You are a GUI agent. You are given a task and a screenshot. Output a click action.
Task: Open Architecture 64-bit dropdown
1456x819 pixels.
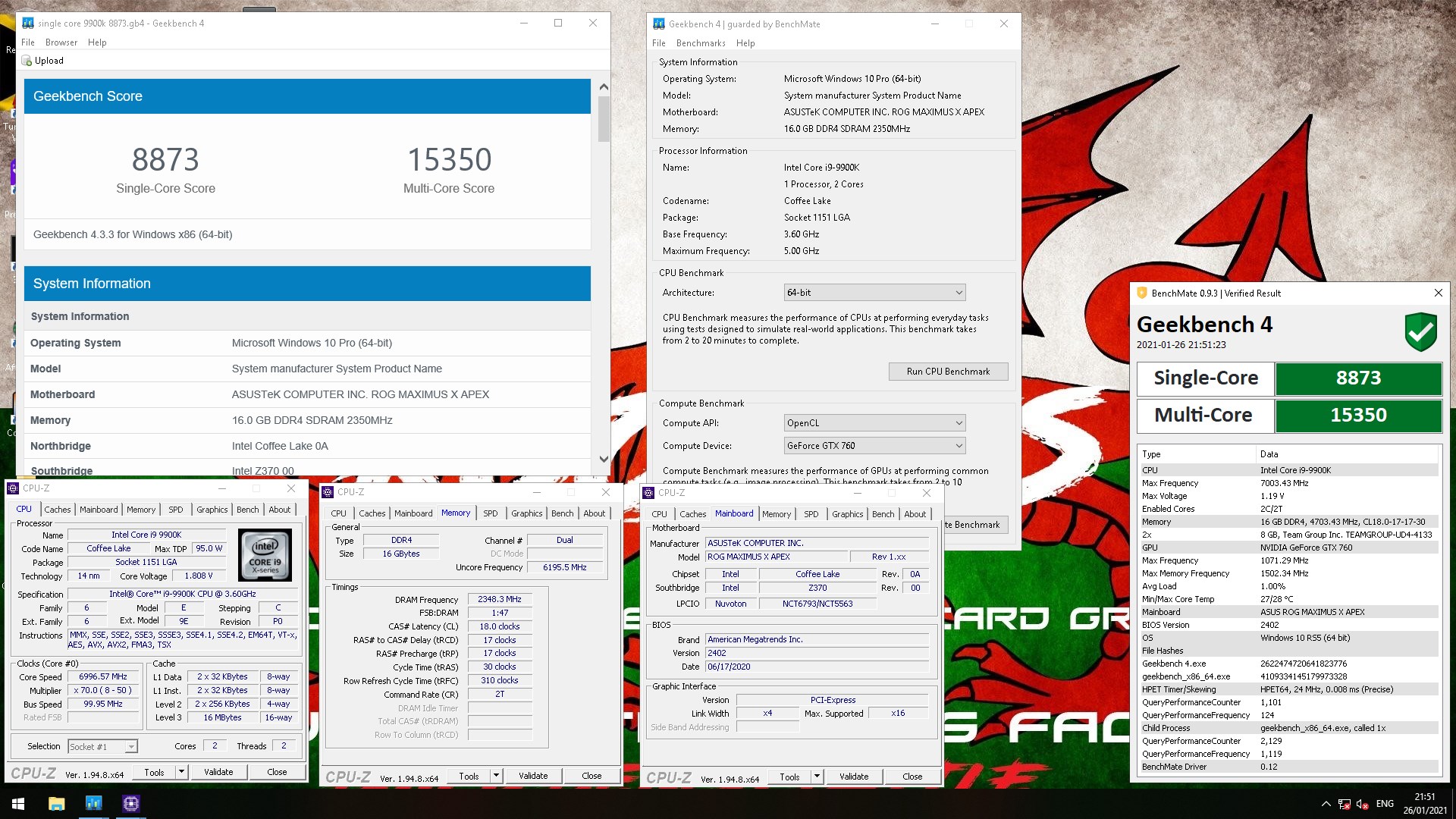point(874,293)
